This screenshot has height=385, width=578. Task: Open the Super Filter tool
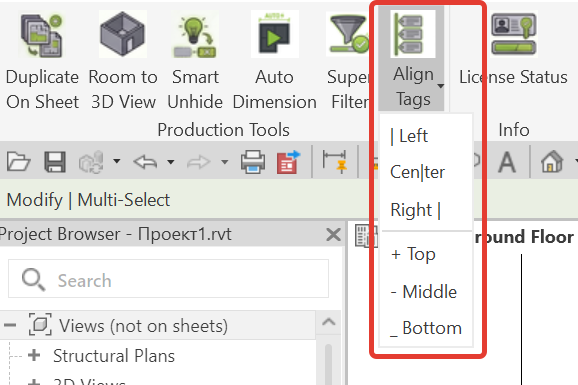point(348,61)
